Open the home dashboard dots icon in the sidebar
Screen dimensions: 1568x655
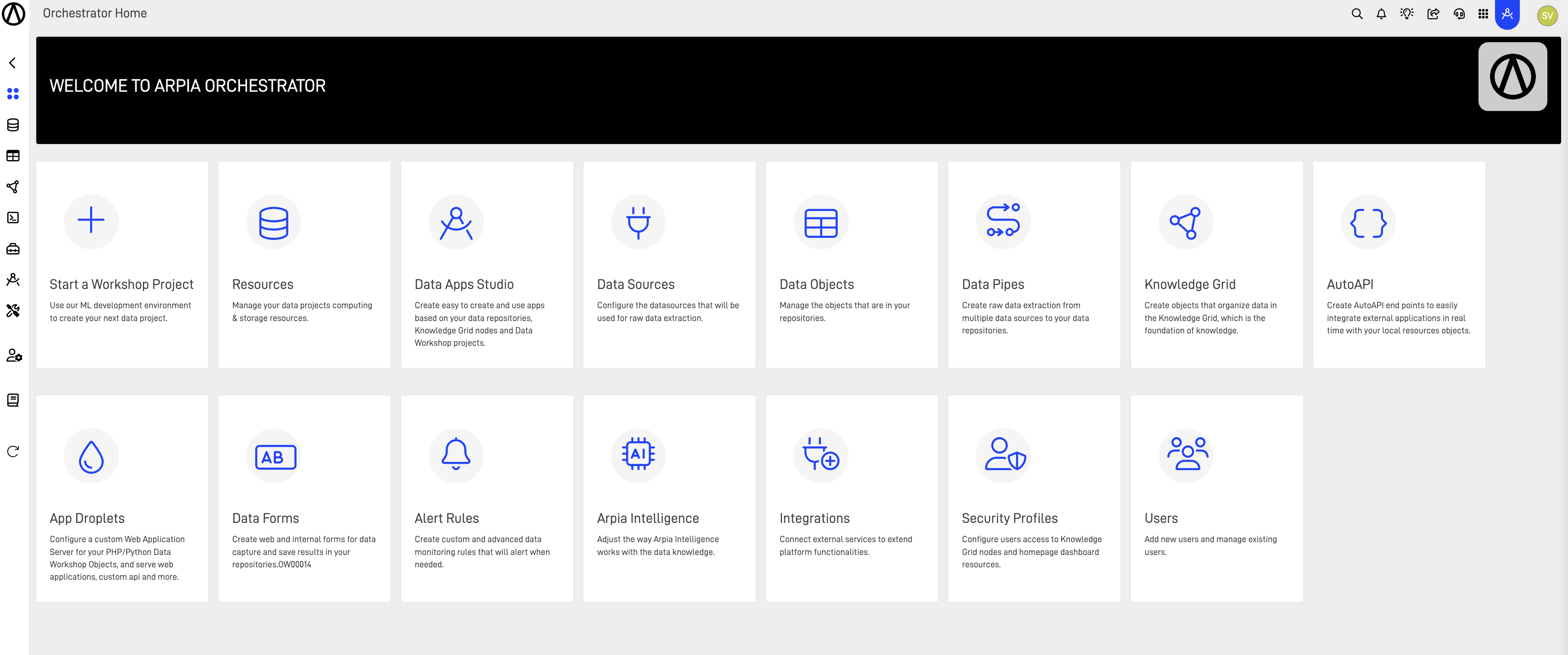click(13, 94)
